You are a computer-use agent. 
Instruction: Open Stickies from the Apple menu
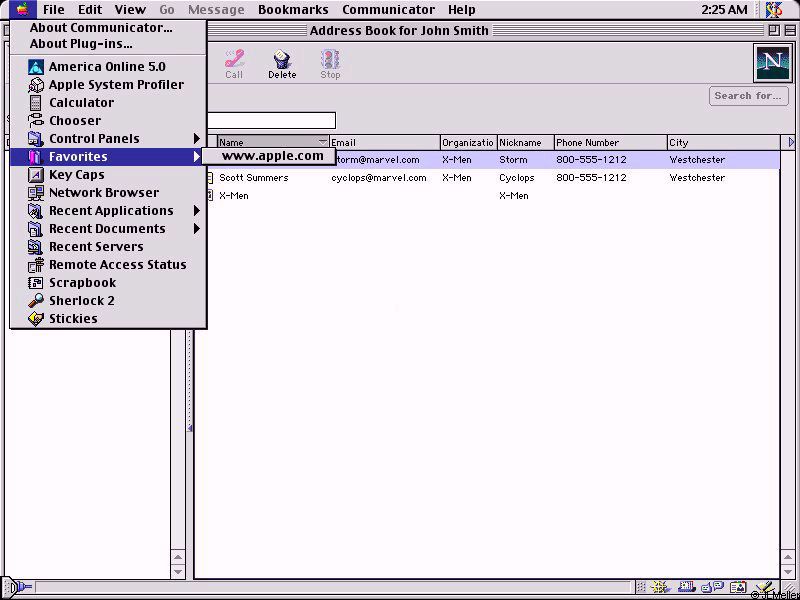click(x=73, y=319)
